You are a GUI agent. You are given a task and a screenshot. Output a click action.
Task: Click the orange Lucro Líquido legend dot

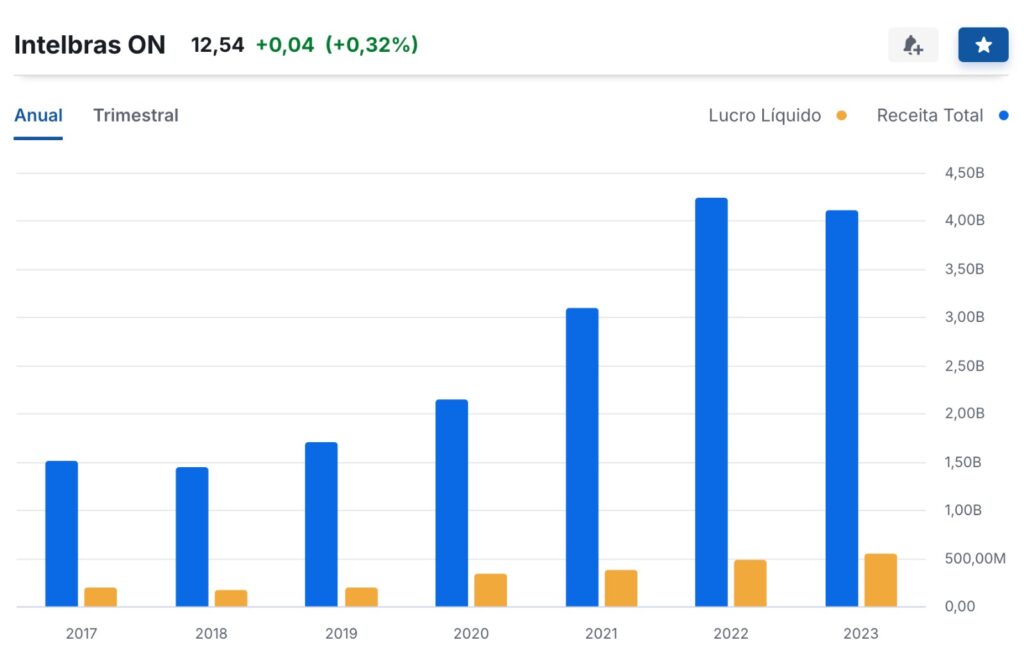click(x=841, y=116)
